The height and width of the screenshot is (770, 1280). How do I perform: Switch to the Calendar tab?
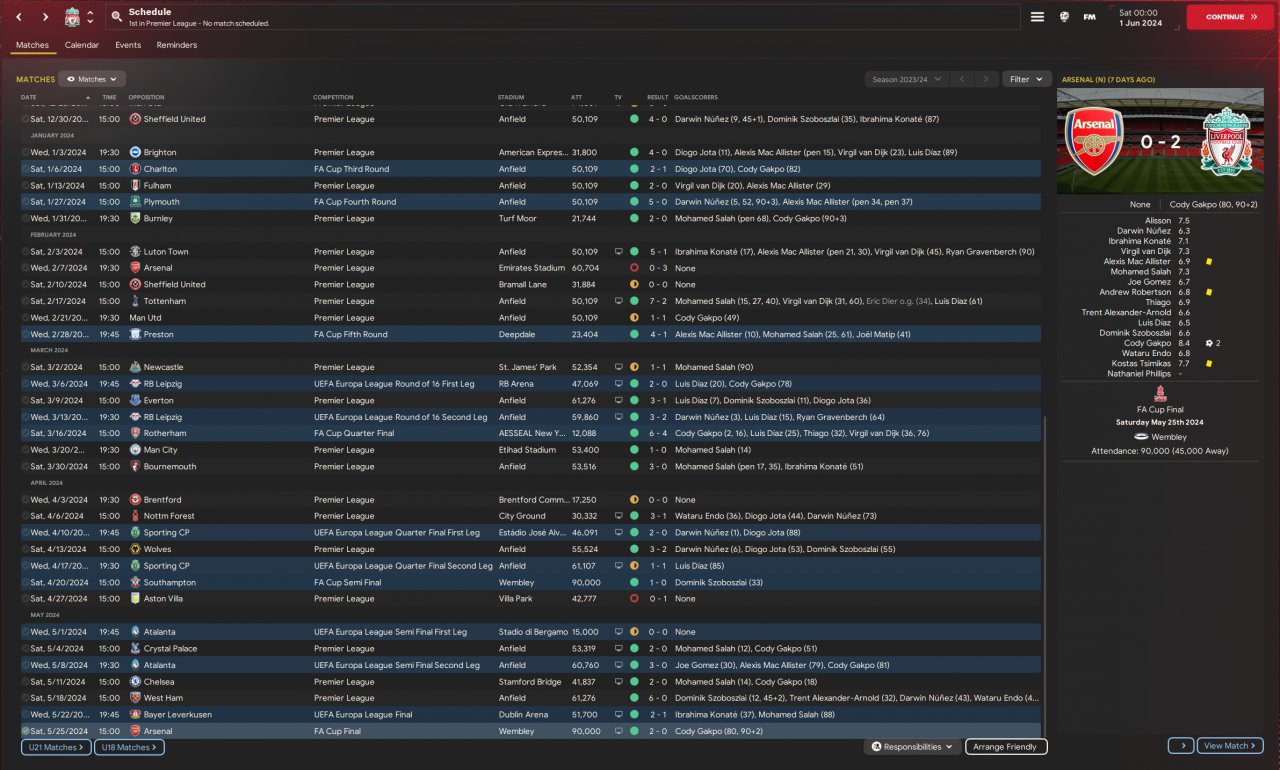click(82, 45)
